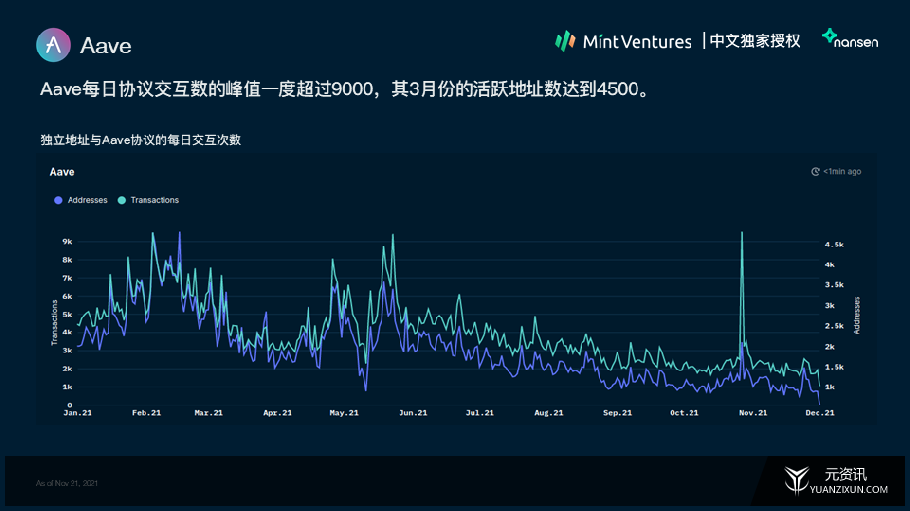Image resolution: width=910 pixels, height=511 pixels.
Task: Click the 1k left axis value
Action: [67, 387]
